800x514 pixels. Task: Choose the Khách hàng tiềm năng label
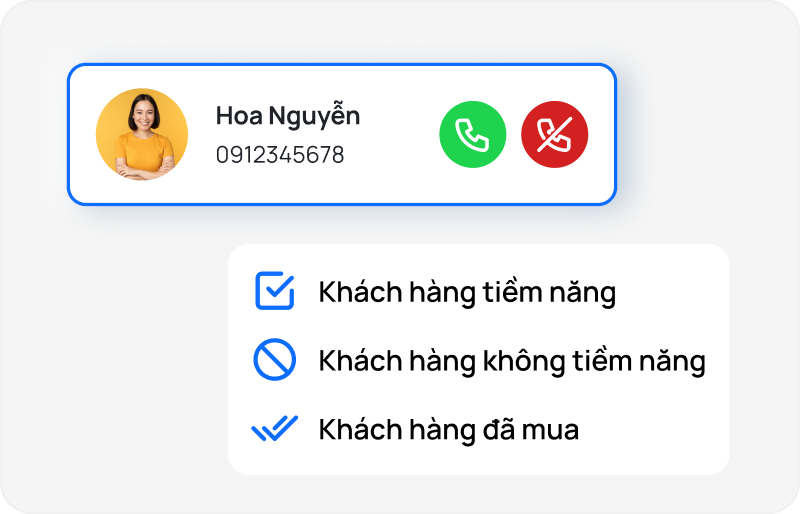click(x=467, y=293)
